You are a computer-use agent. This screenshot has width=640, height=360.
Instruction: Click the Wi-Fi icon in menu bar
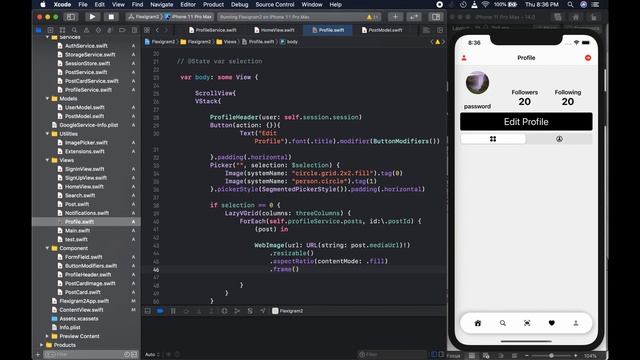pyautogui.click(x=485, y=4)
